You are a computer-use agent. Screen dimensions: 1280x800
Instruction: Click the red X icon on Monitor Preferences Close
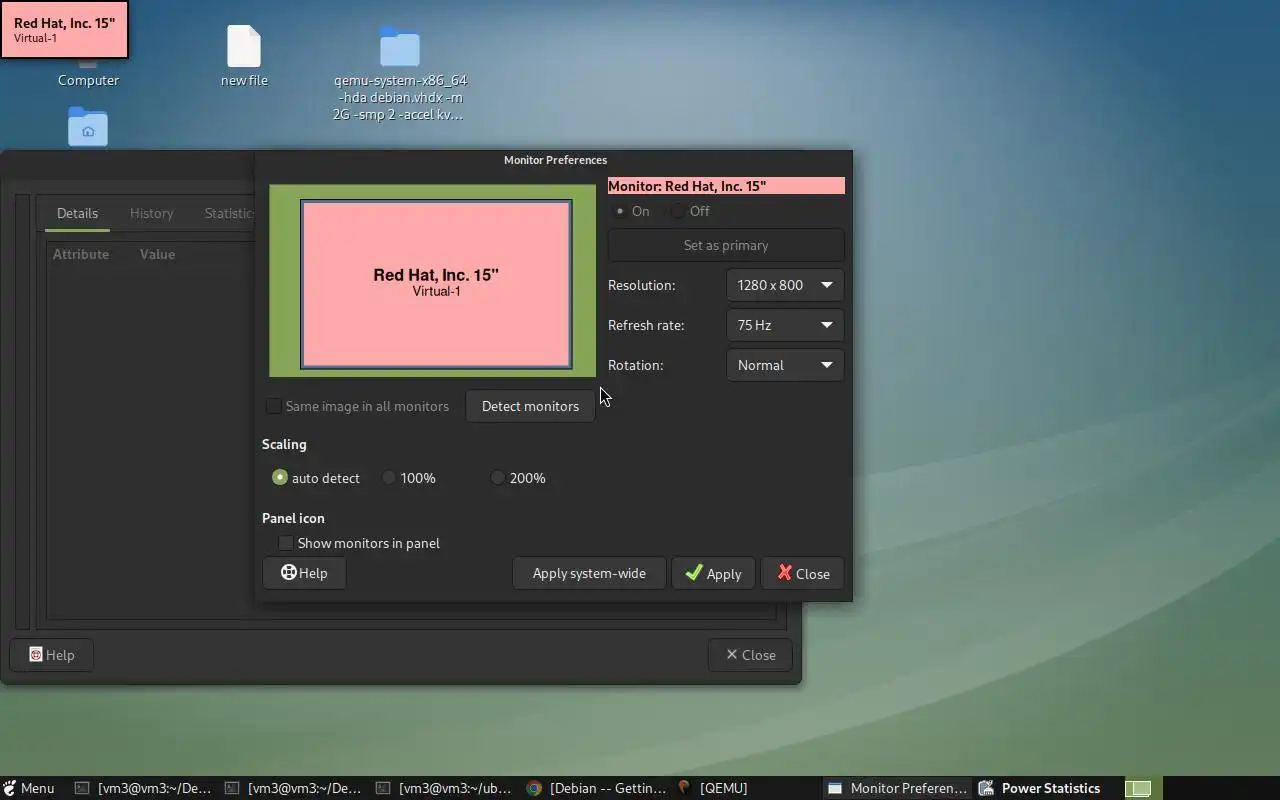(785, 573)
